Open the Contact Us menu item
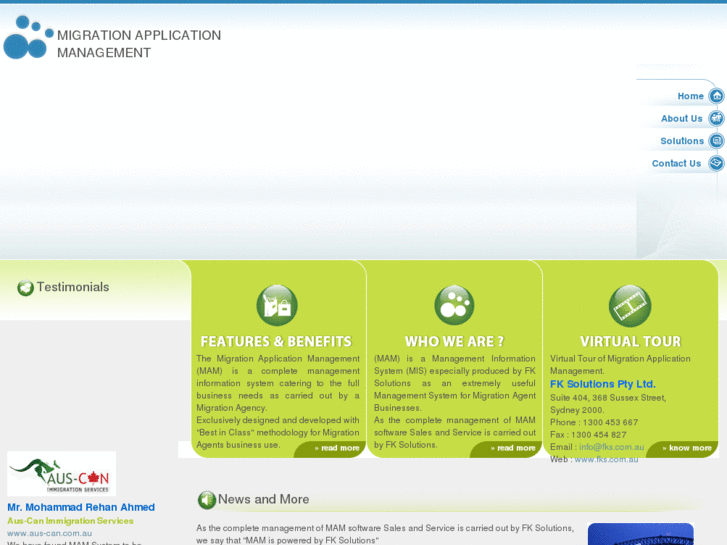Image resolution: width=727 pixels, height=545 pixels. point(676,163)
